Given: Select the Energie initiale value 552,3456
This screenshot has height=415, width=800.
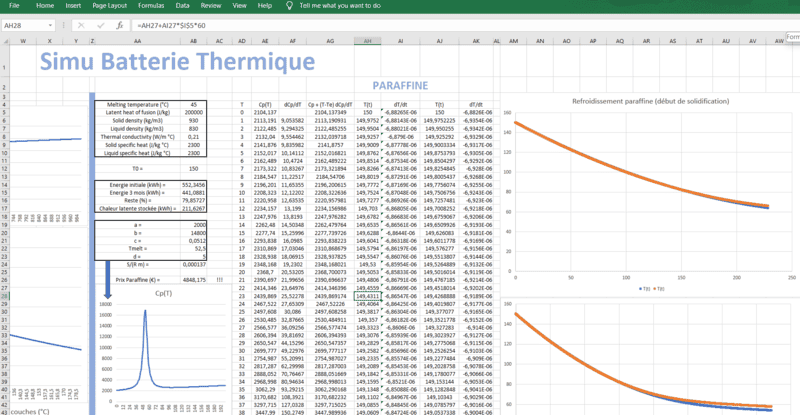Looking at the screenshot, I should [193, 185].
